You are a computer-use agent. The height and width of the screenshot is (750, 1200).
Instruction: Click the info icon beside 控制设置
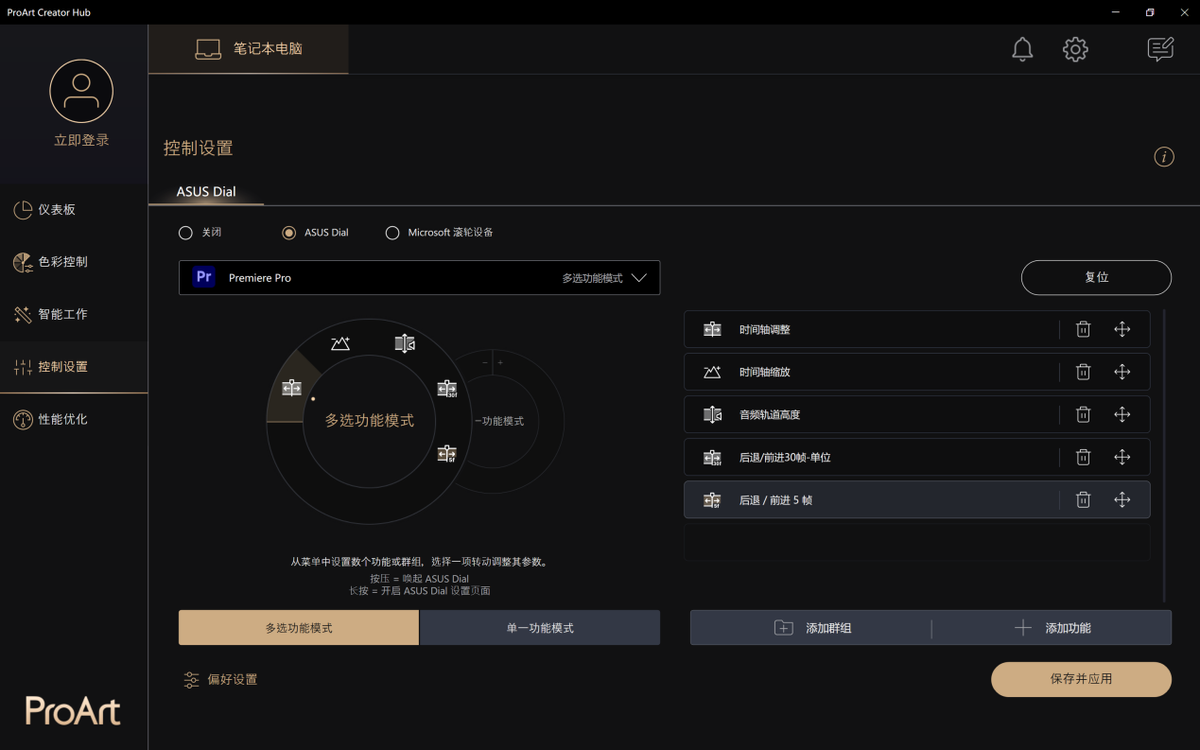click(1164, 157)
